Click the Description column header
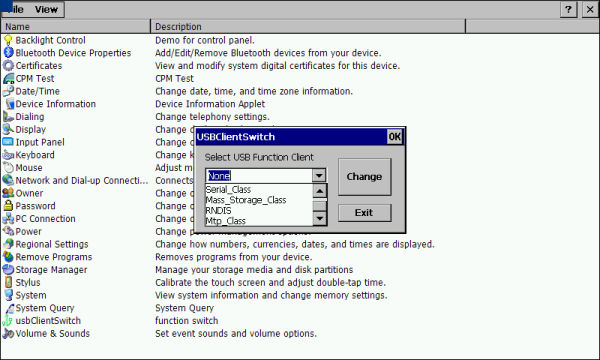This screenshot has height=360, width=600. coord(308,26)
